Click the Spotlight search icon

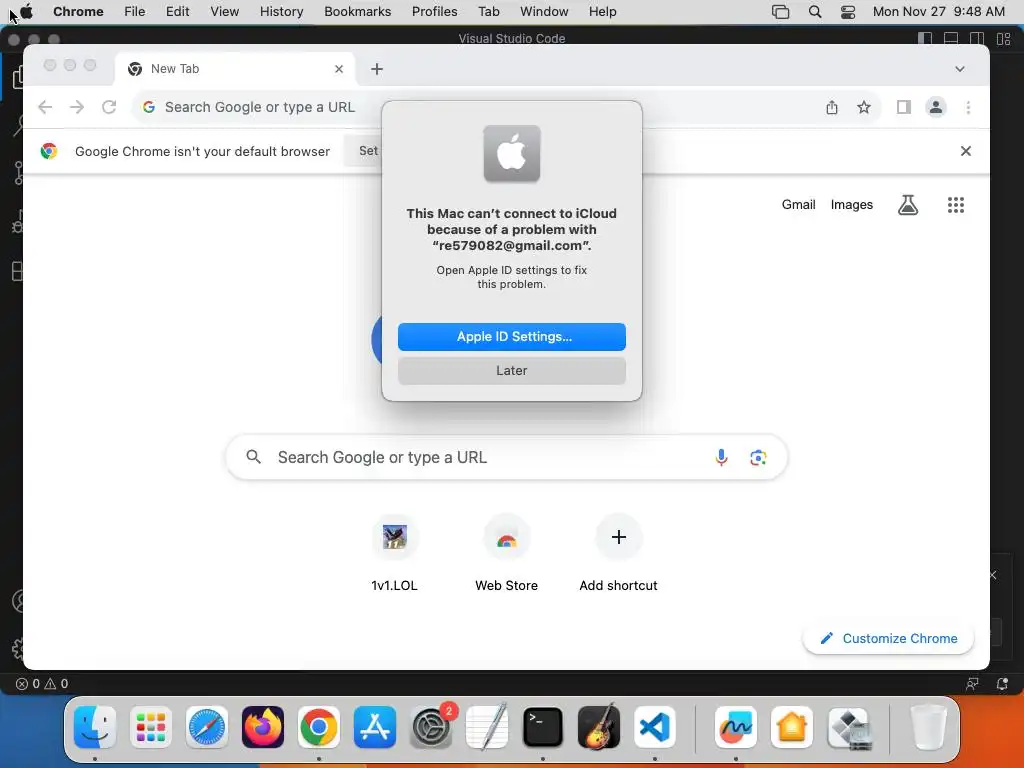pos(814,12)
